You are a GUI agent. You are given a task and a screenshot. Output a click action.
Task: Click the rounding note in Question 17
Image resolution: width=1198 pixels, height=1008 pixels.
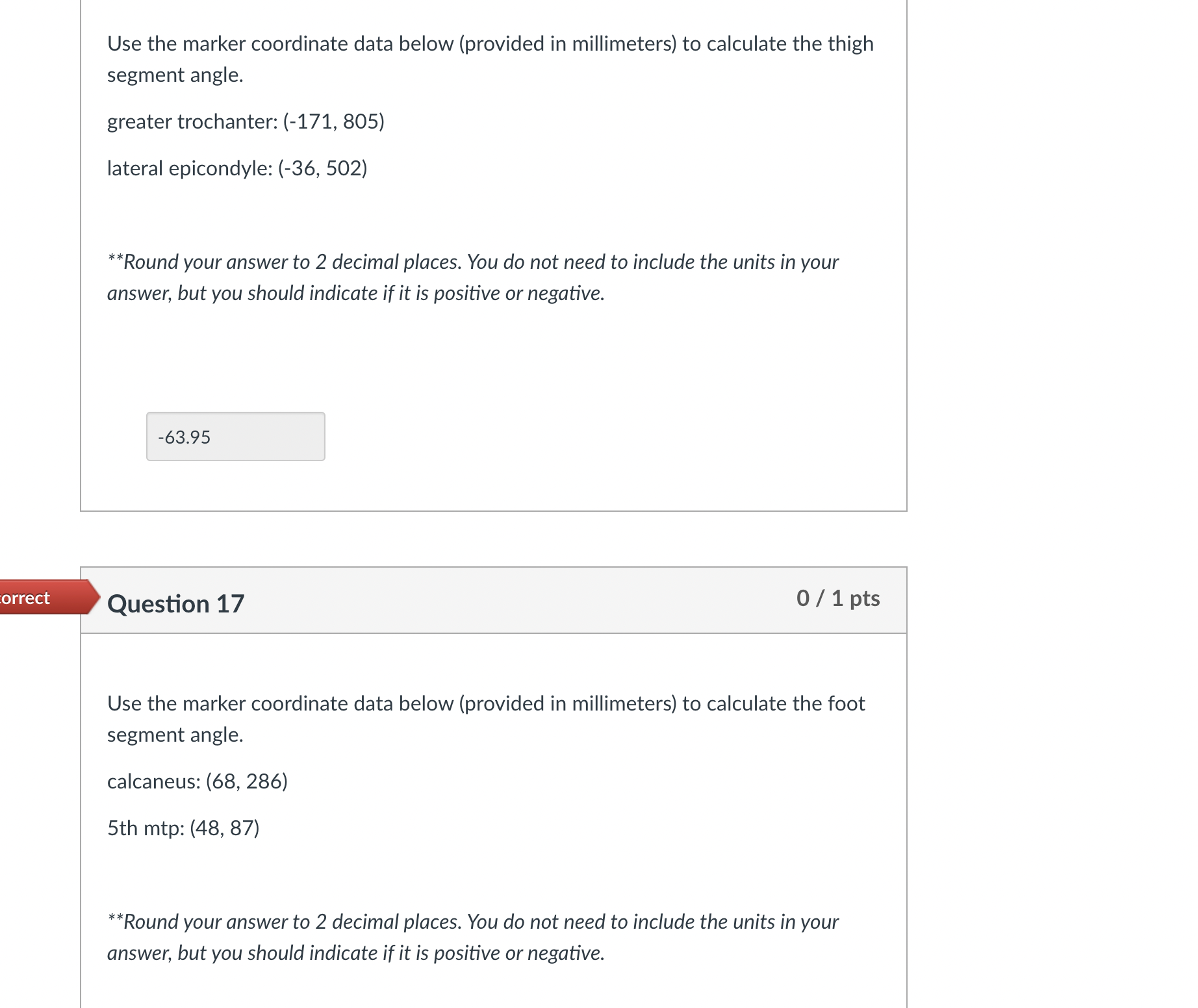pos(473,937)
